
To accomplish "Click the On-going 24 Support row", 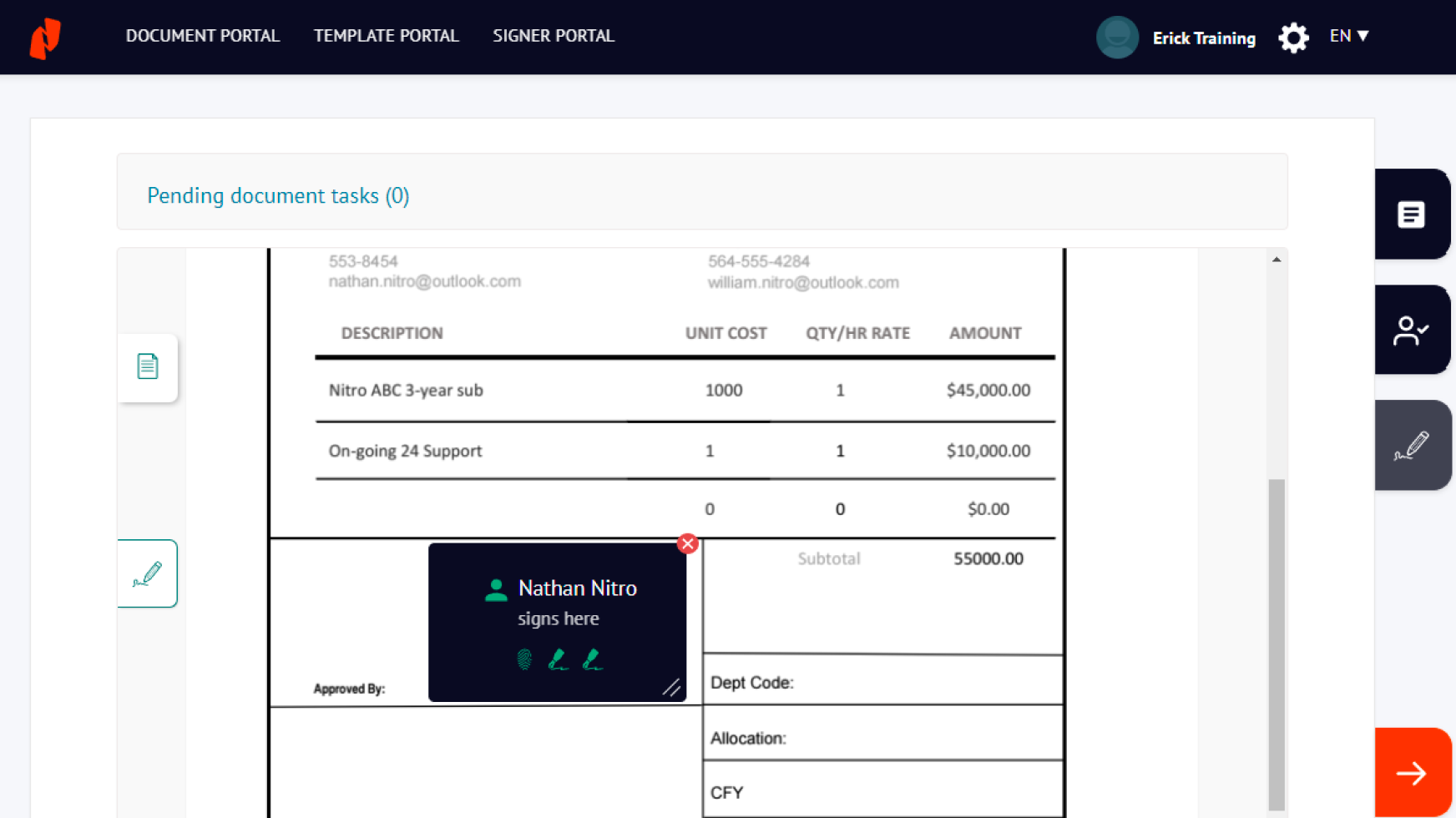I will pyautogui.click(x=685, y=451).
